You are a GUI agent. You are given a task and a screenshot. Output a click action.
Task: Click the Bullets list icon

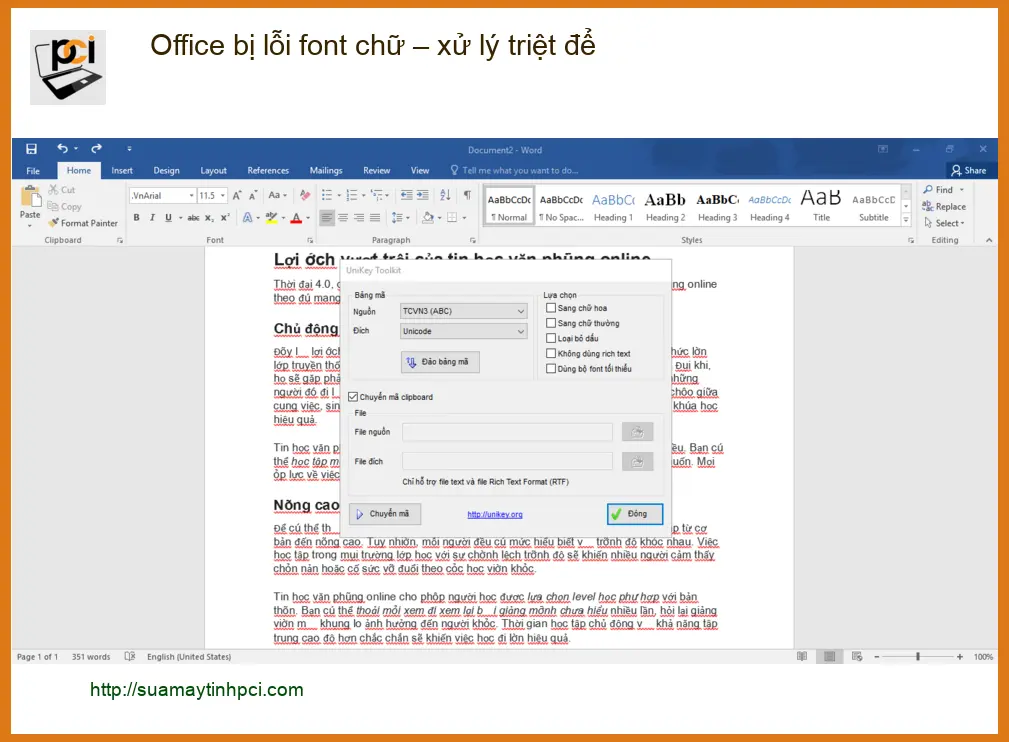click(x=327, y=195)
